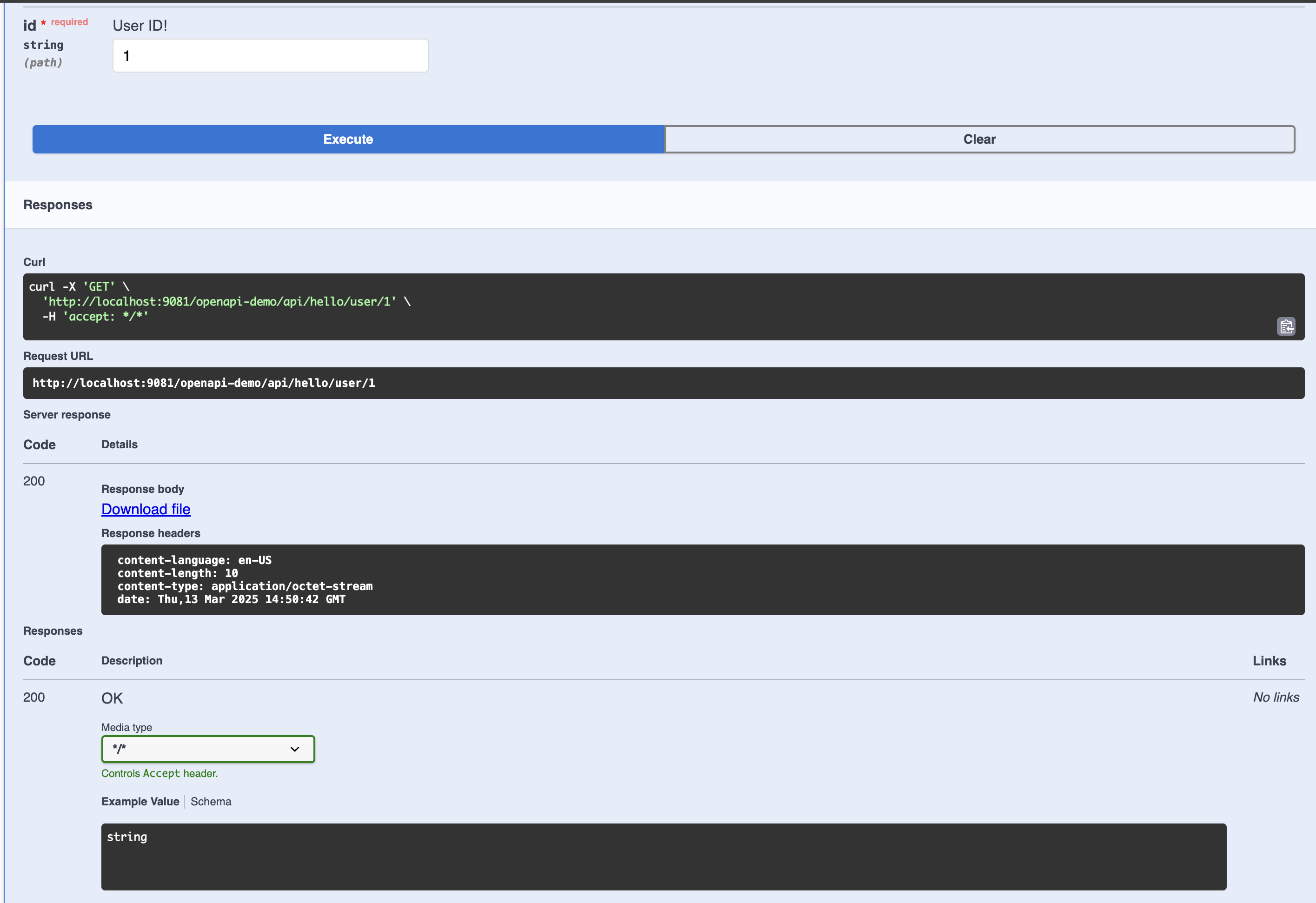Click the 'No links' text

pyautogui.click(x=1276, y=697)
